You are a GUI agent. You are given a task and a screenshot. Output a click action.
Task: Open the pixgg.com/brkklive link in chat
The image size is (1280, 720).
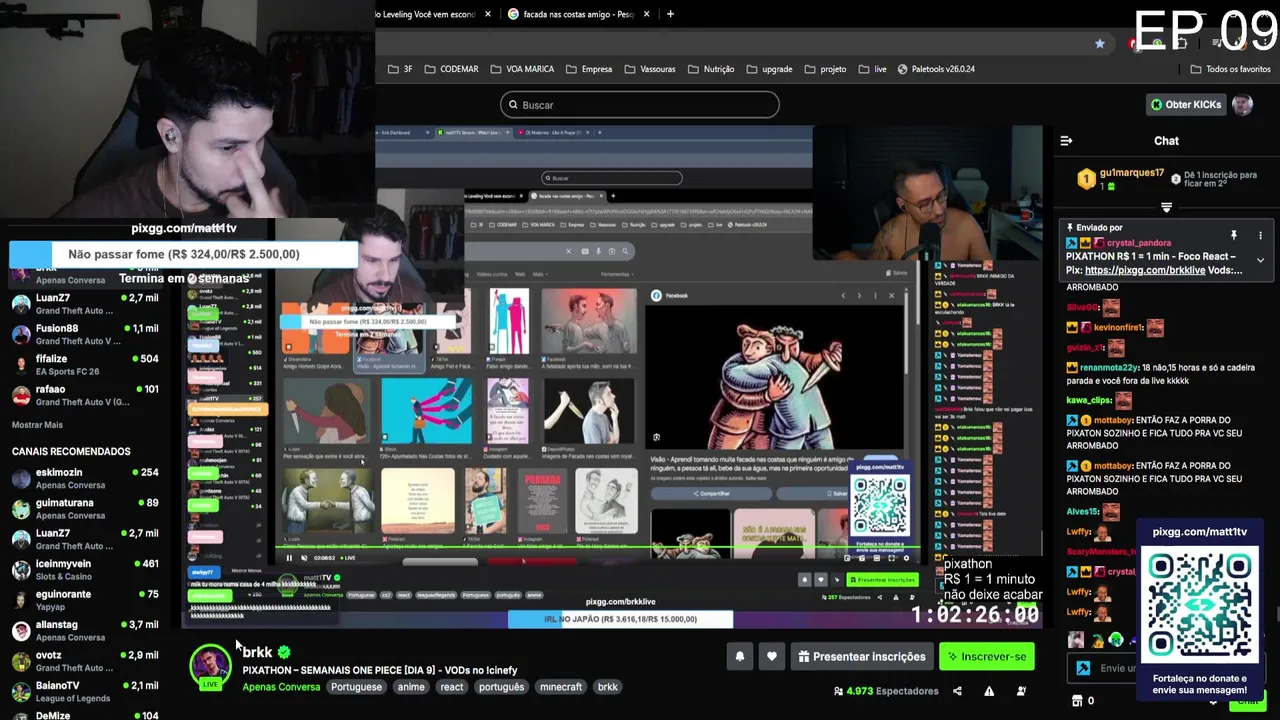point(1144,270)
